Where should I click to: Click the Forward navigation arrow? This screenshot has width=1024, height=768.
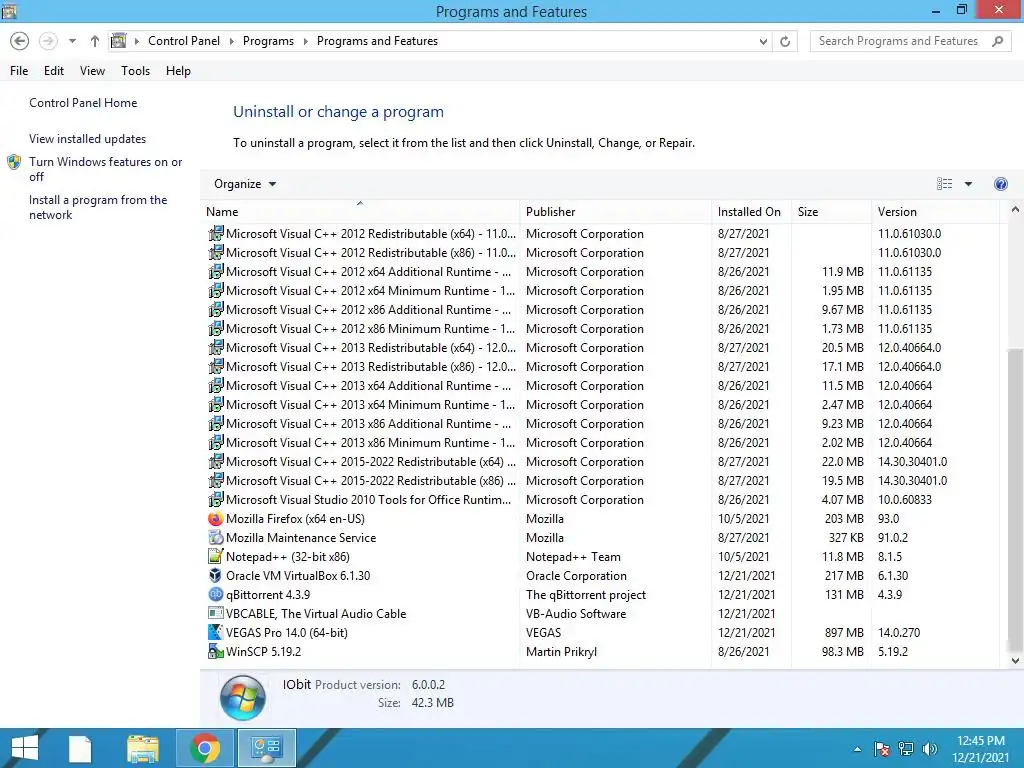pos(48,41)
